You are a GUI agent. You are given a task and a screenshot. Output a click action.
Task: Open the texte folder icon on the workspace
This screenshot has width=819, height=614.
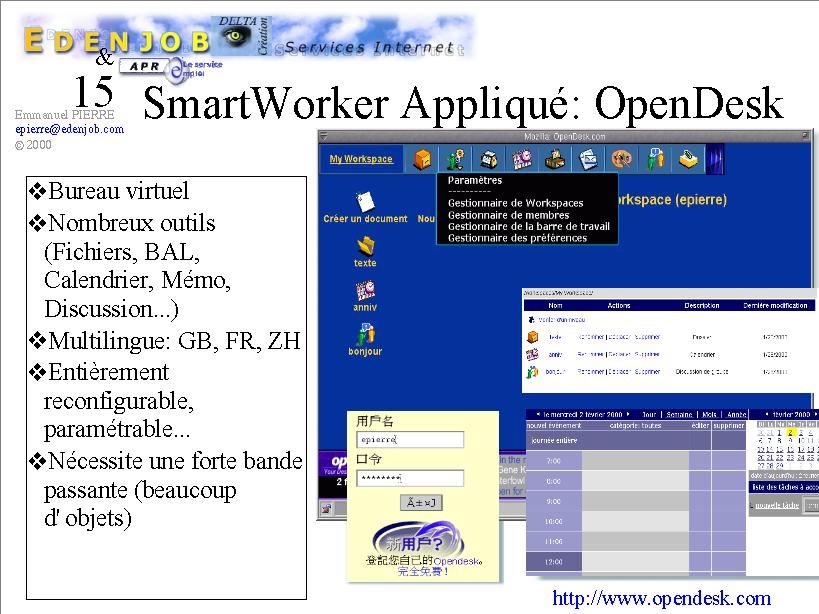(366, 245)
